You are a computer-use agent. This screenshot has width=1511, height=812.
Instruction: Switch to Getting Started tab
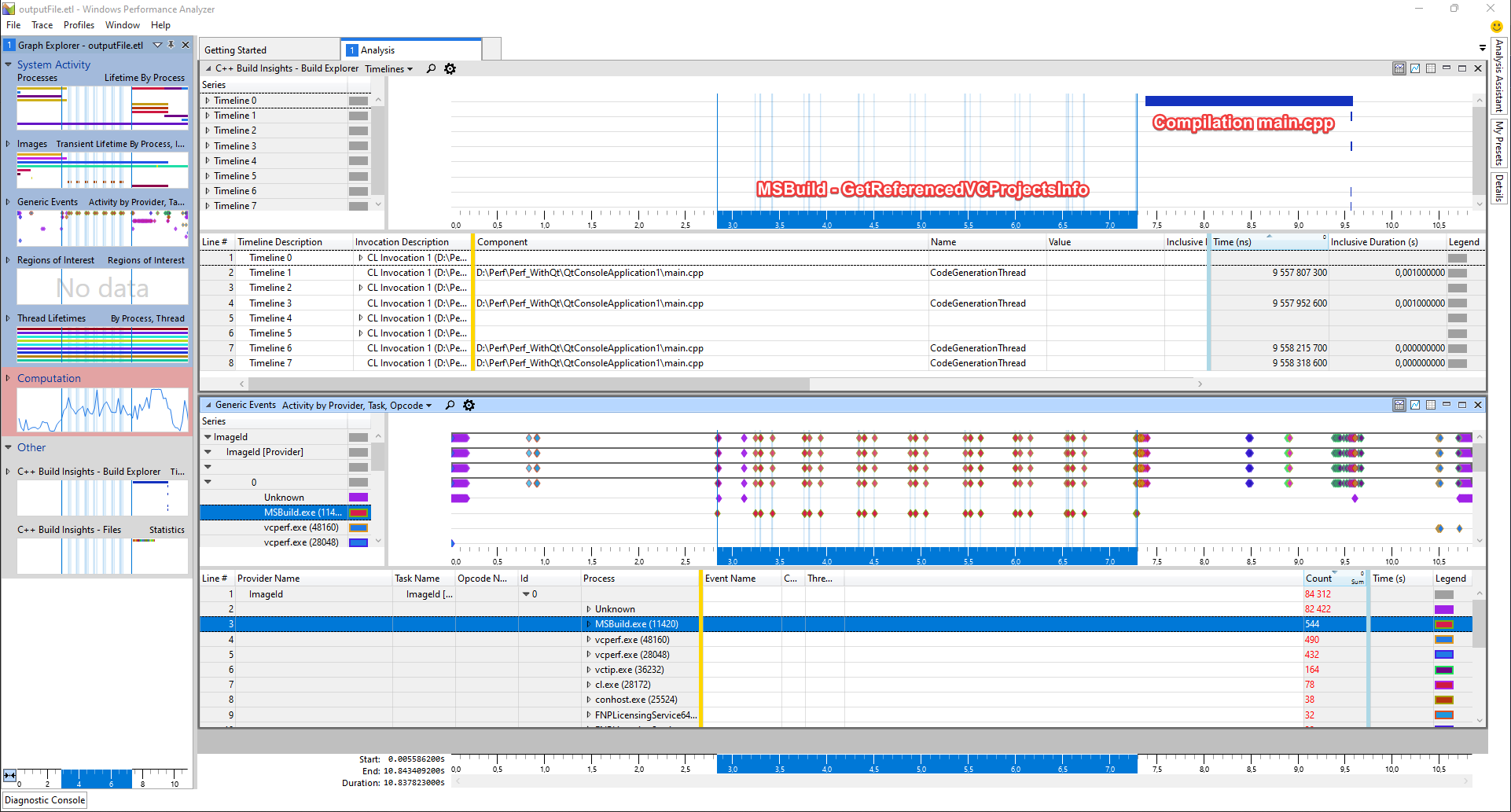click(x=270, y=50)
